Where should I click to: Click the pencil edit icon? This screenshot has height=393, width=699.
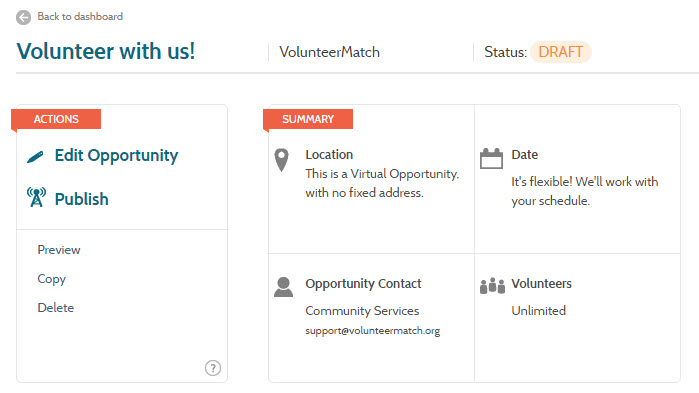click(x=35, y=157)
